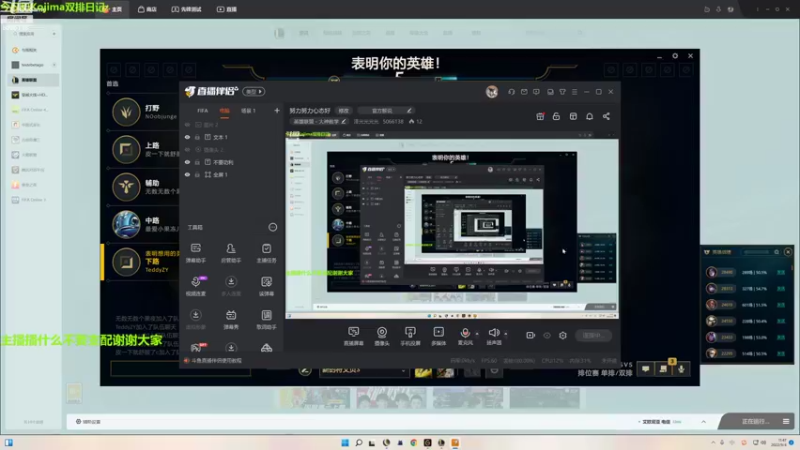Mute the 麦克风 microphone icon

(x=465, y=333)
